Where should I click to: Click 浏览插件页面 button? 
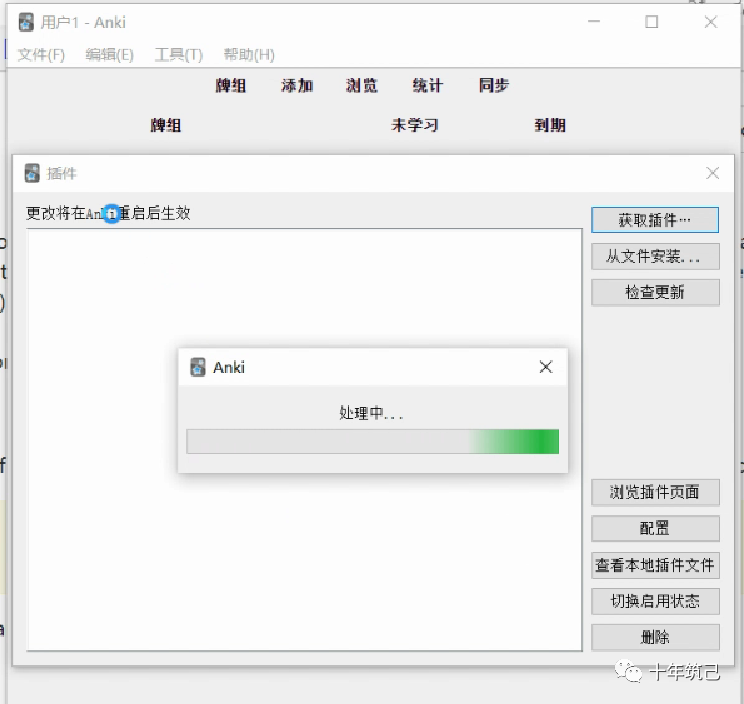(655, 492)
